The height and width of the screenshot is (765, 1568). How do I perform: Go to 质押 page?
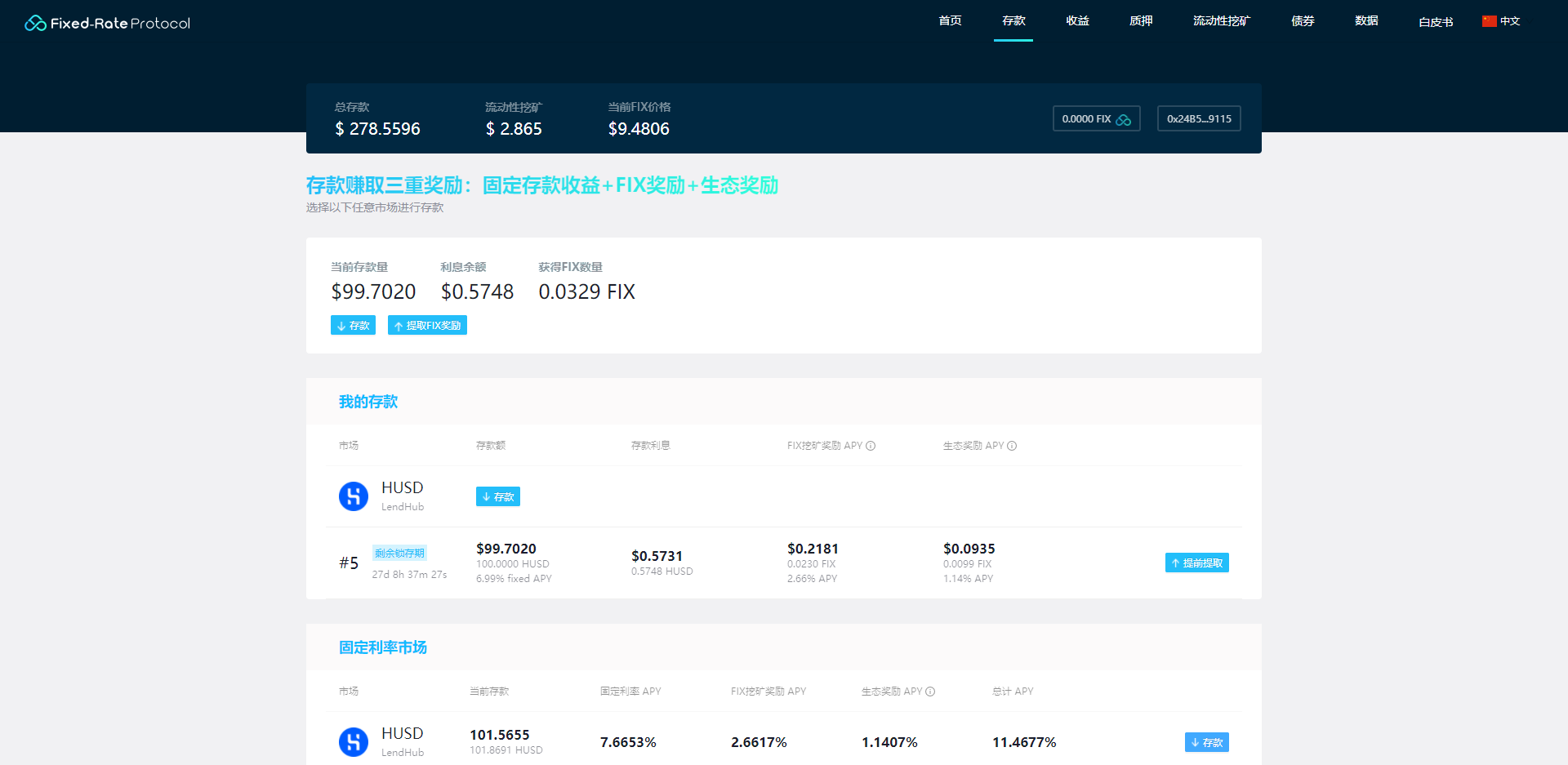(1141, 21)
